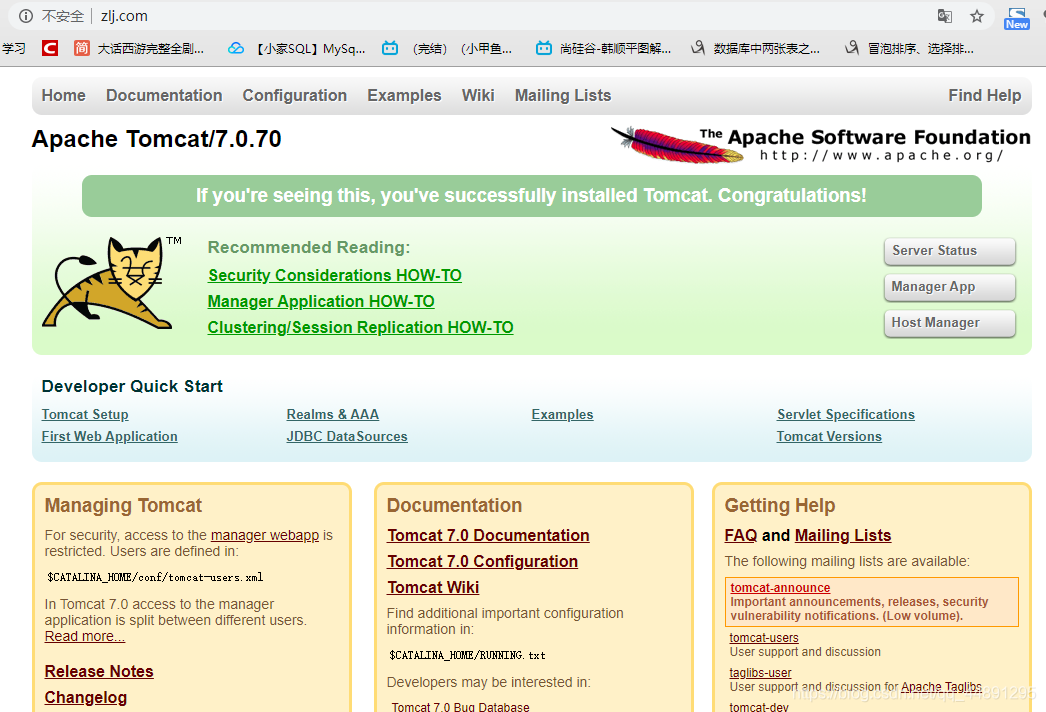Open the 数据库中两张表之 bookmark
1046x712 pixels.
tap(755, 48)
